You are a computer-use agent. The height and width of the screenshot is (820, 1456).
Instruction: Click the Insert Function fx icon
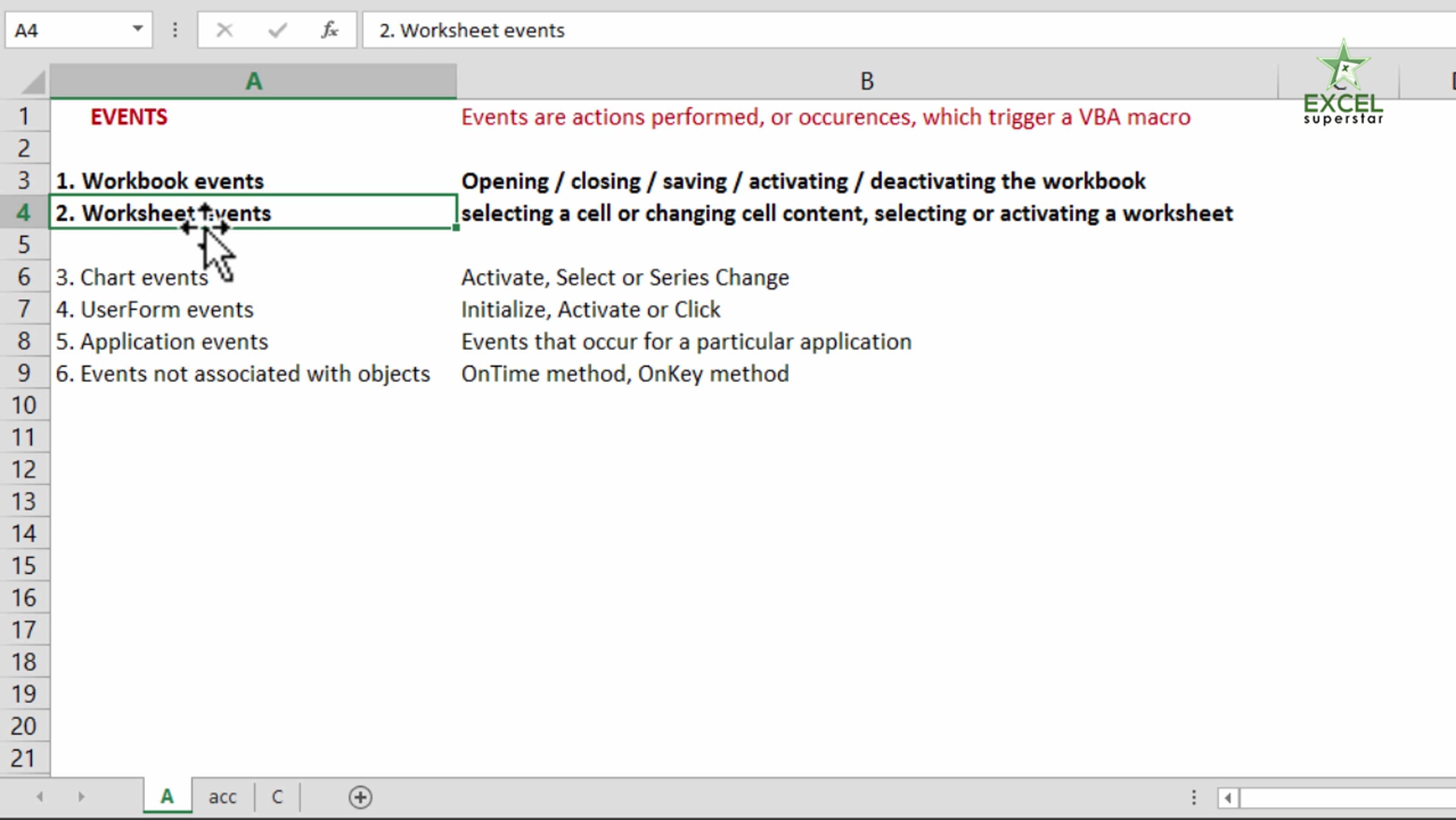[x=329, y=30]
